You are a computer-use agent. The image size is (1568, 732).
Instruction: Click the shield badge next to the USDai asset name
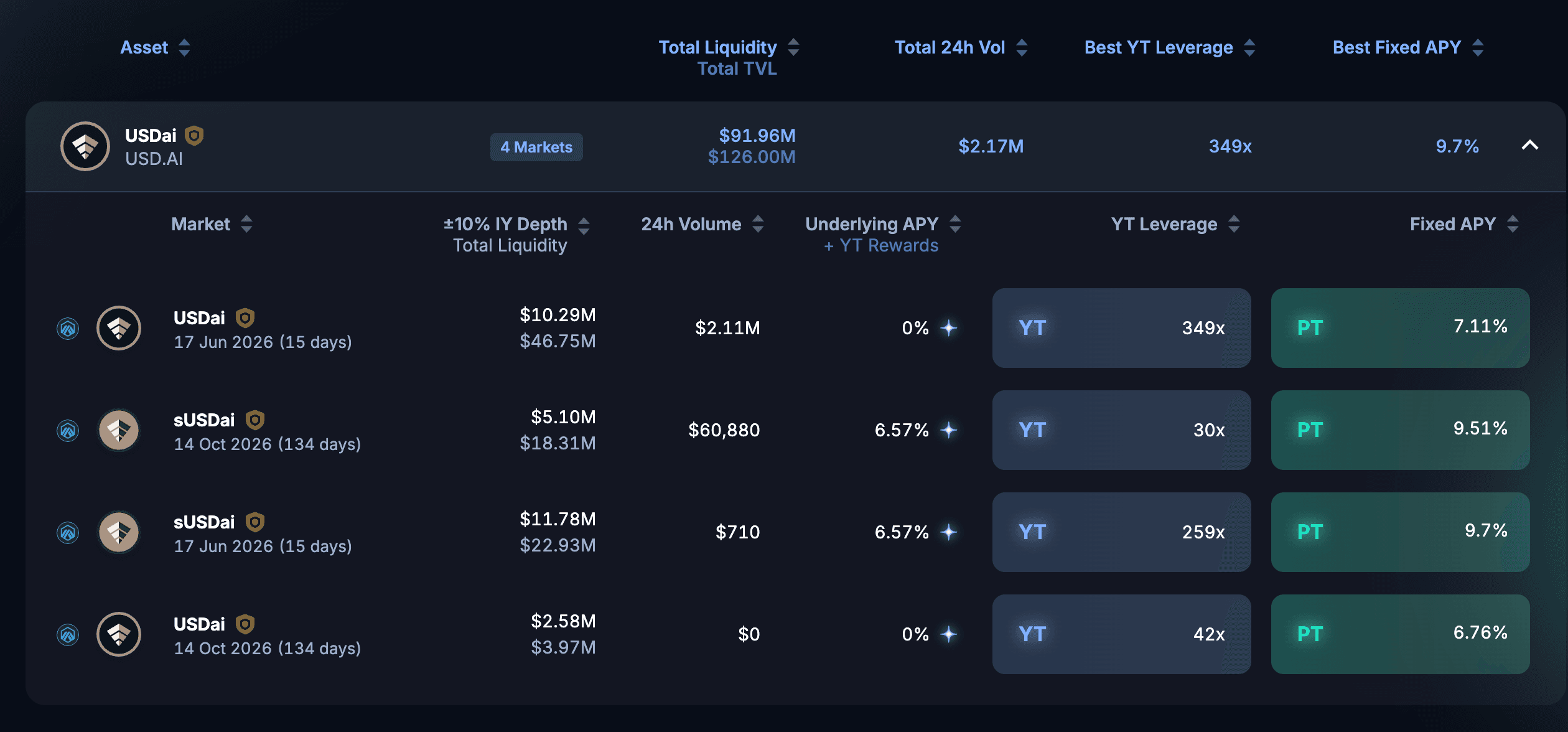pyautogui.click(x=194, y=136)
